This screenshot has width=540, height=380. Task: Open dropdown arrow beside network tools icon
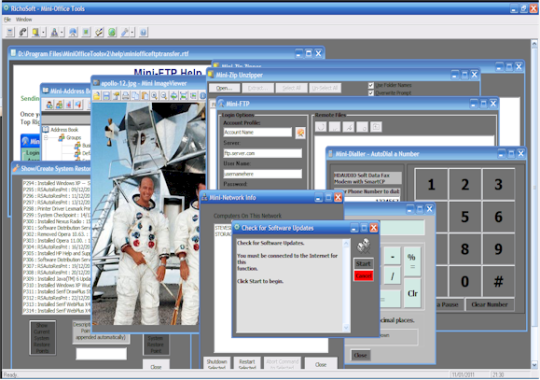click(x=62, y=32)
